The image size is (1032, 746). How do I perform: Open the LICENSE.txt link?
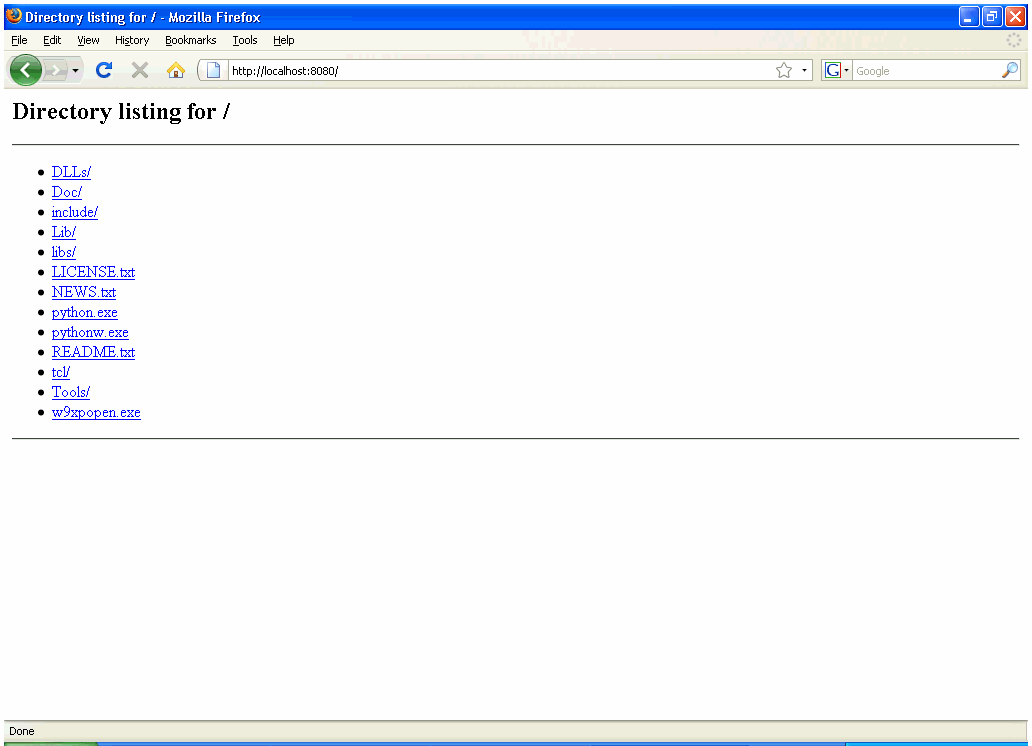pos(93,272)
